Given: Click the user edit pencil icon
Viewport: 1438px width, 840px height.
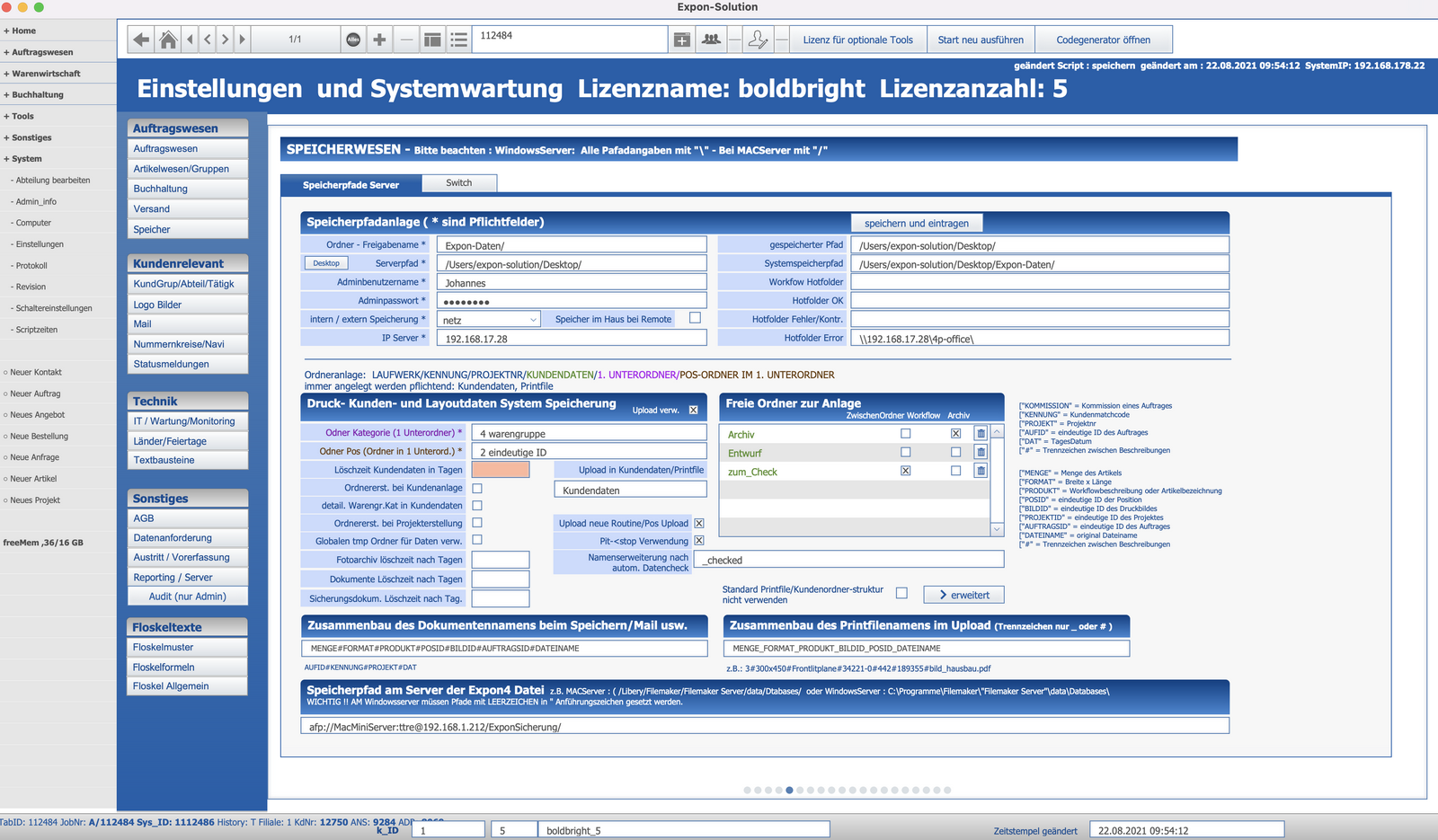Looking at the screenshot, I should [758, 40].
